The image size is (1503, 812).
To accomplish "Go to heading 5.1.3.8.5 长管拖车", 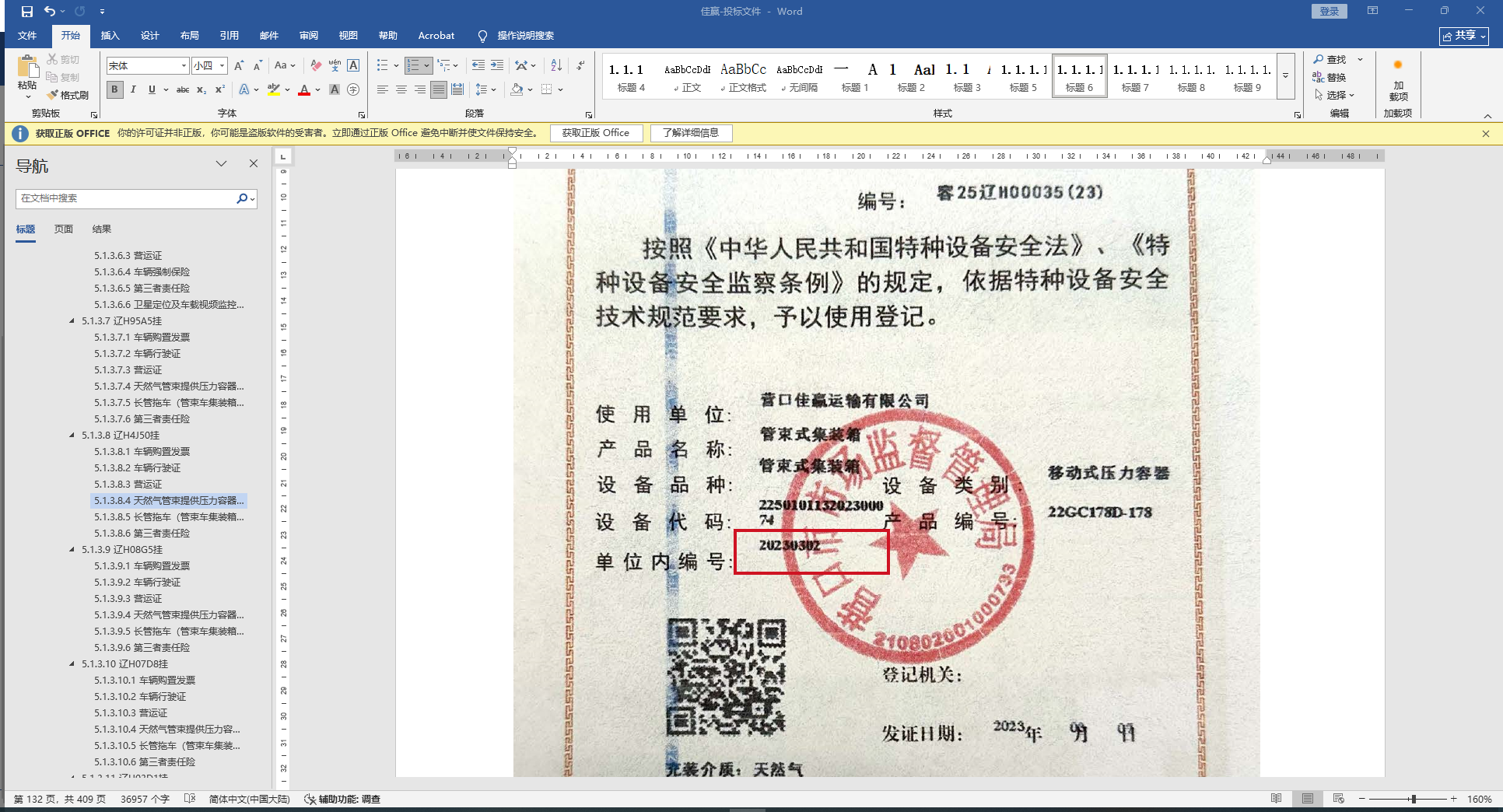I will (x=169, y=517).
